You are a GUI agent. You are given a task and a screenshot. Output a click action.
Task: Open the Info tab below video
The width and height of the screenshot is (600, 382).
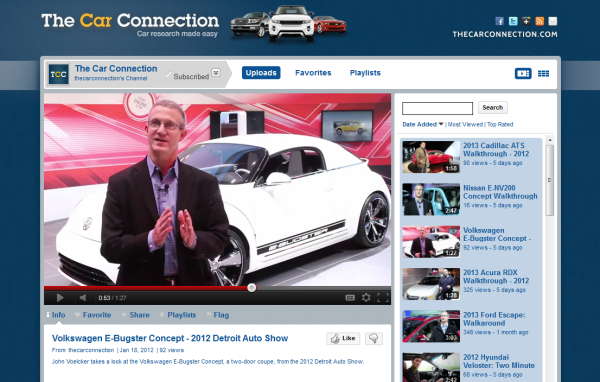pos(56,315)
